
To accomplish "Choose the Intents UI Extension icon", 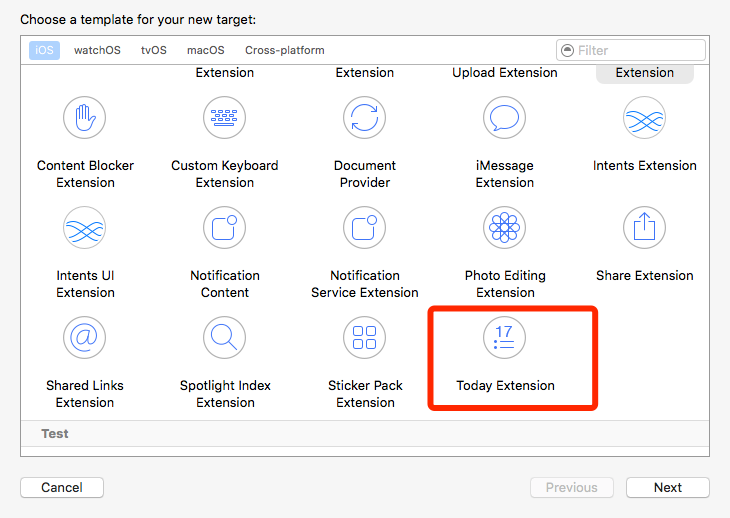I will (85, 228).
